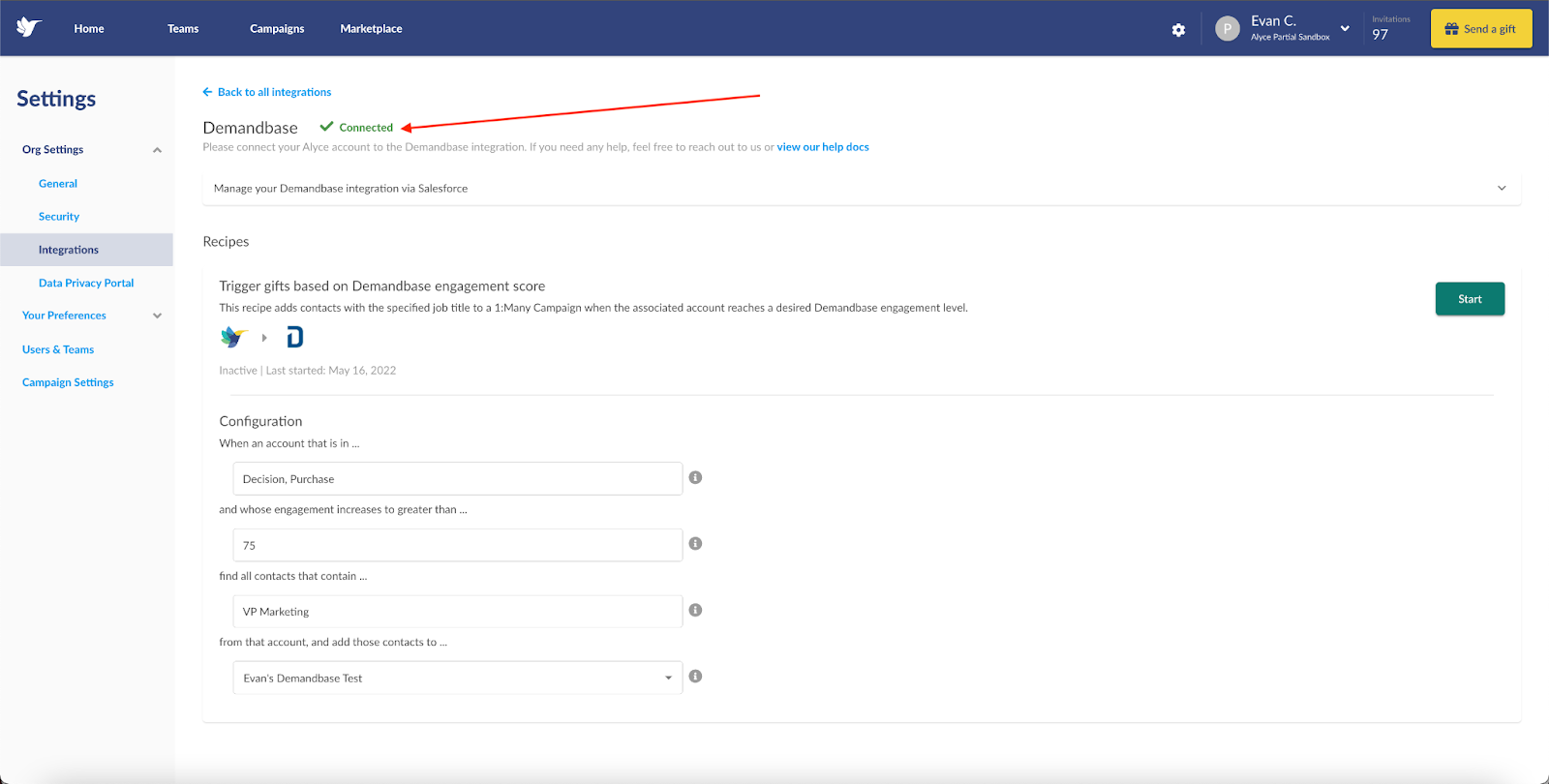
Task: Select Integrations in settings sidebar
Action: [x=86, y=250]
